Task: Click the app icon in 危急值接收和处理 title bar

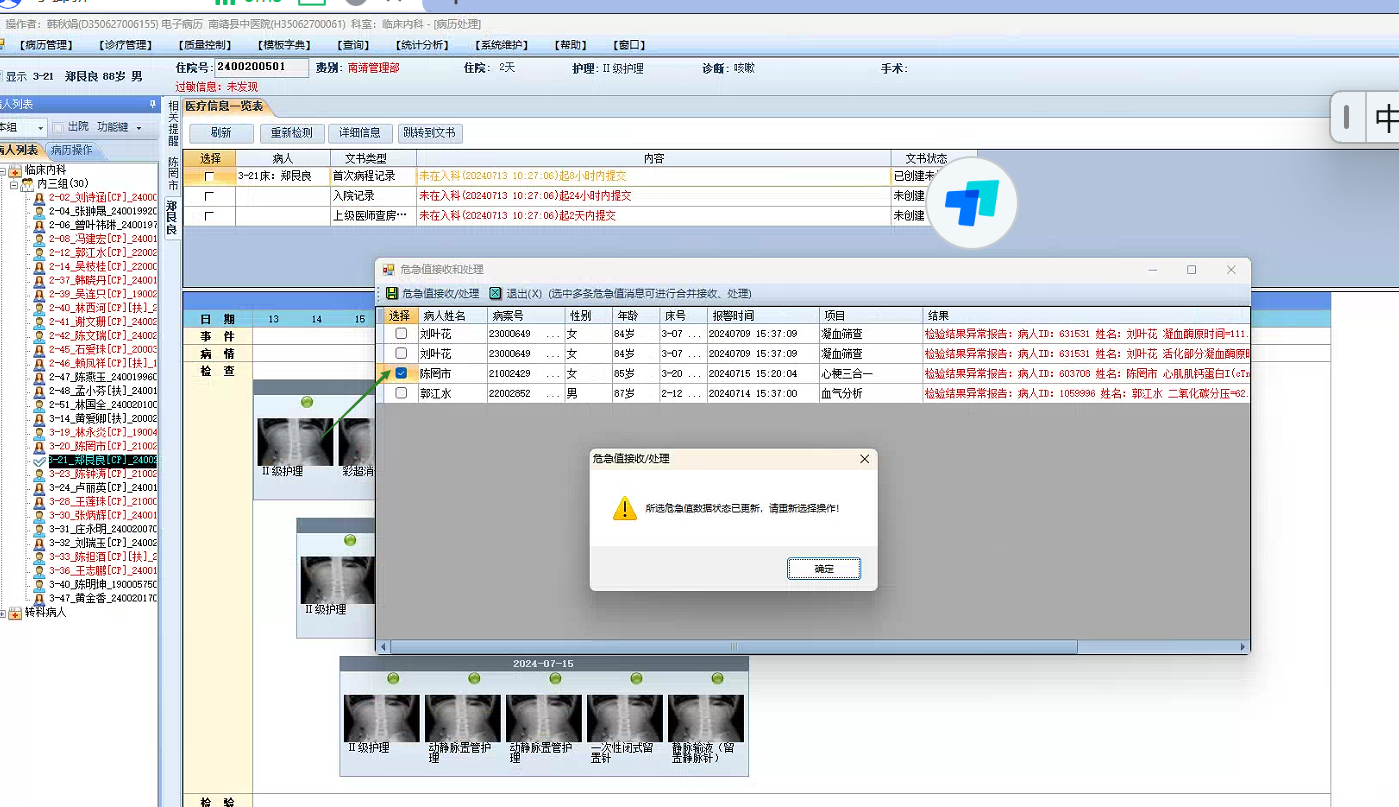Action: [x=388, y=270]
